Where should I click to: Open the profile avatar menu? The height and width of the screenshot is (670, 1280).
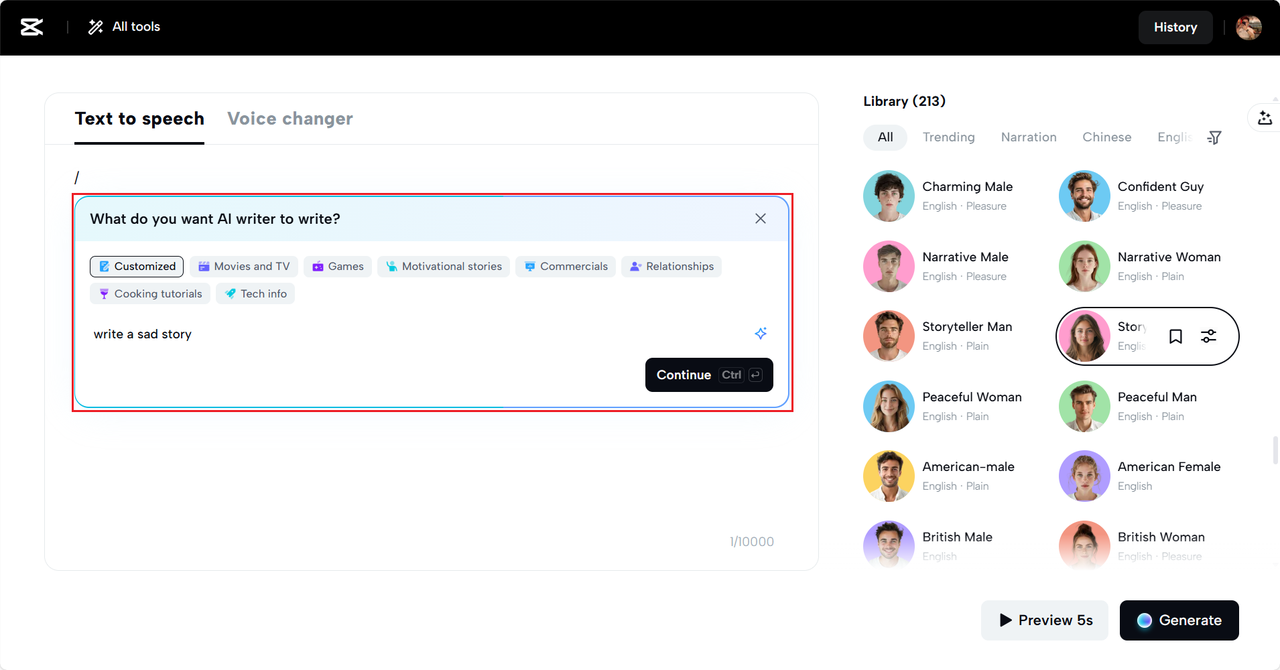pyautogui.click(x=1249, y=27)
